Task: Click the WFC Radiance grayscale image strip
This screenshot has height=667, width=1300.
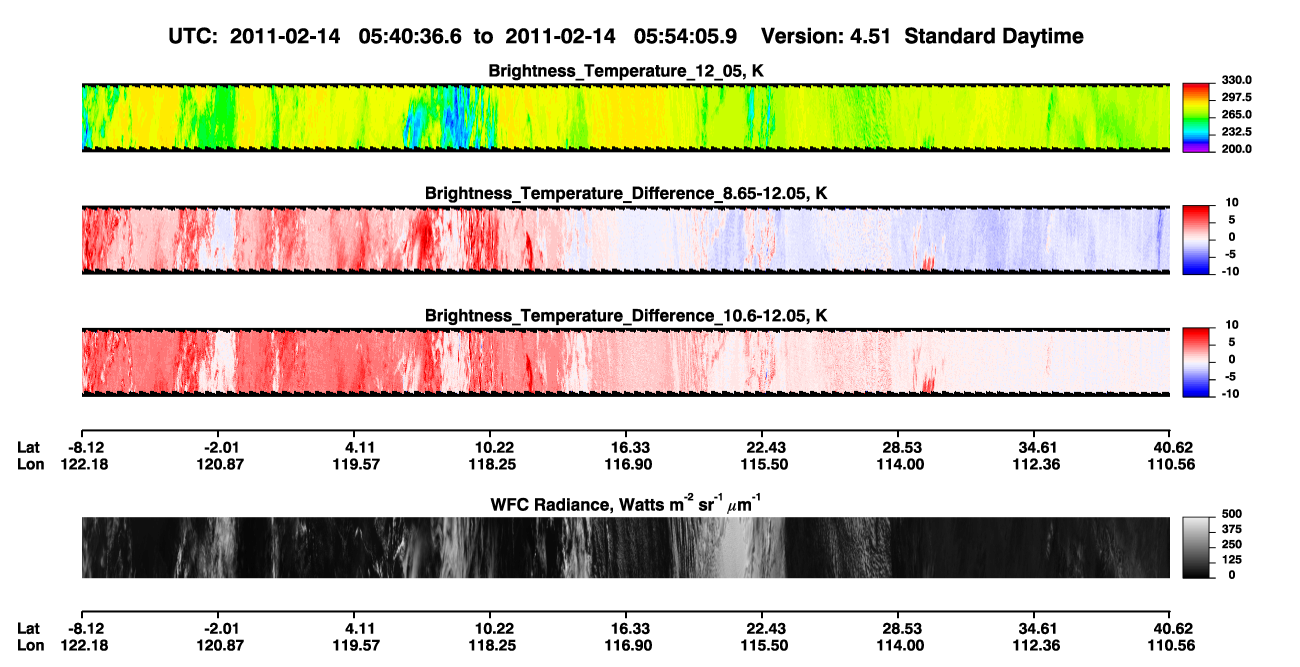Action: click(x=626, y=547)
